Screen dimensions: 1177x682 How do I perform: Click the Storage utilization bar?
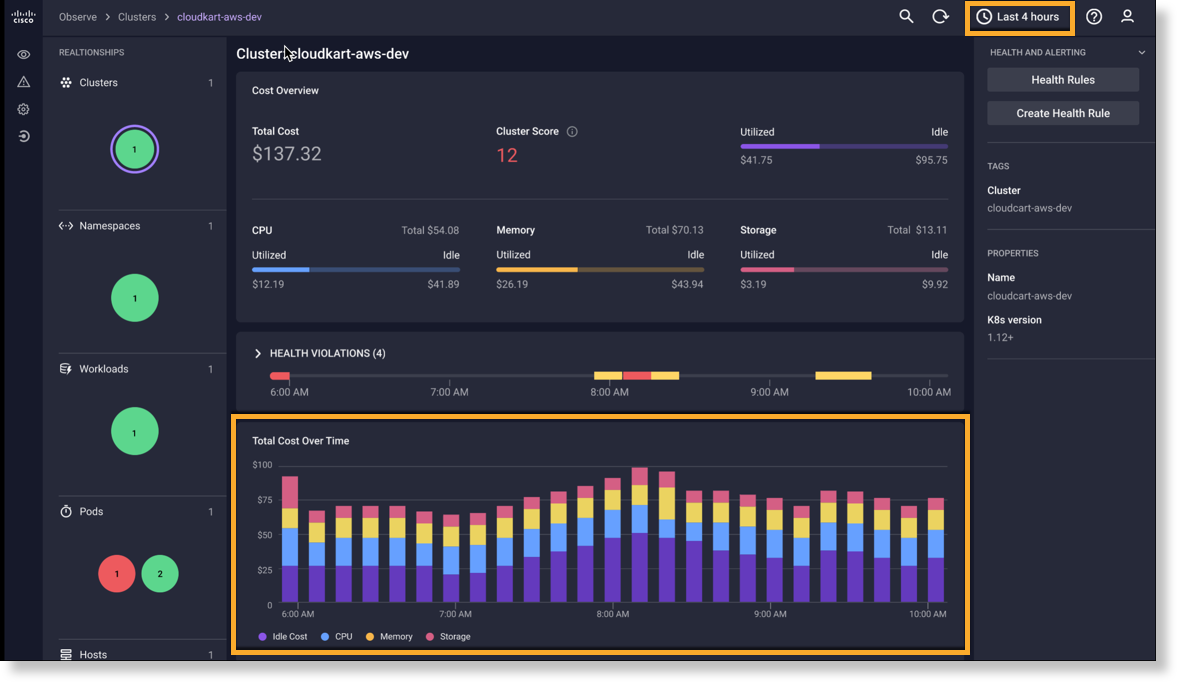[844, 269]
